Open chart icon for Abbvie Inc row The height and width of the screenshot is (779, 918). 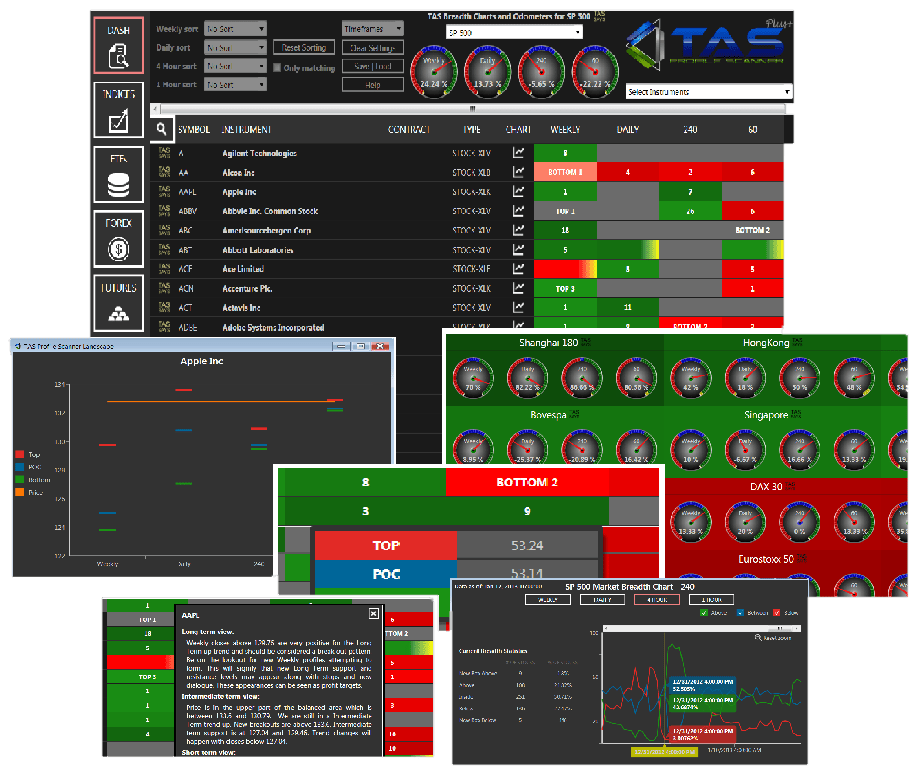[x=518, y=211]
